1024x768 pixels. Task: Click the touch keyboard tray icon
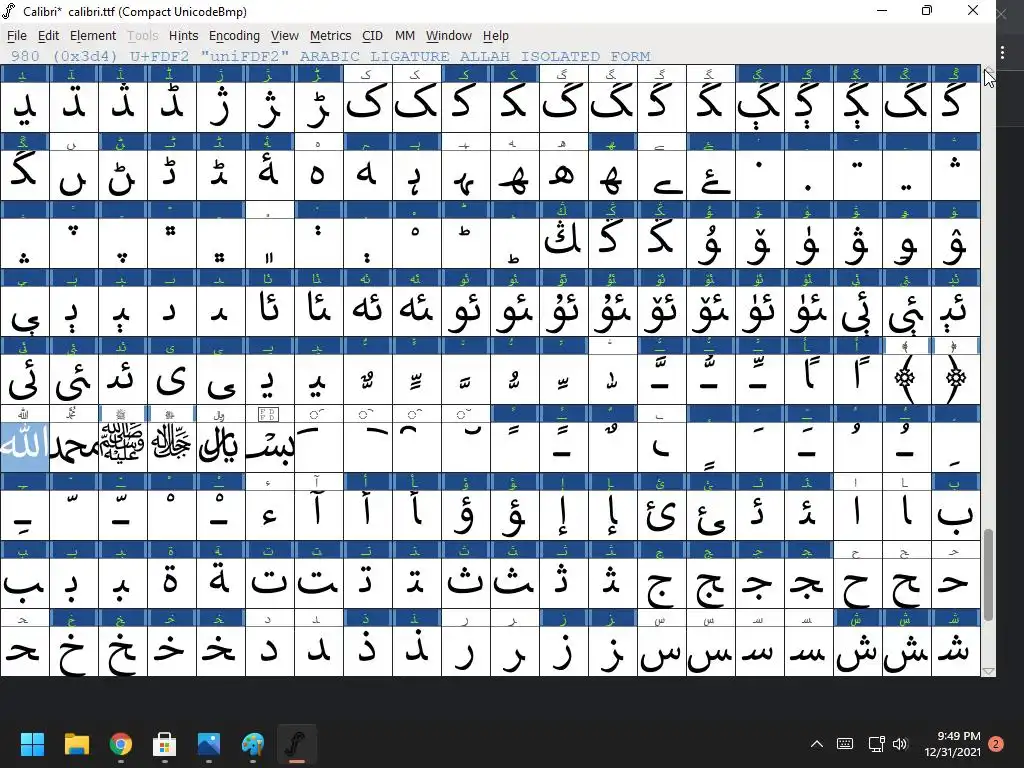(845, 744)
